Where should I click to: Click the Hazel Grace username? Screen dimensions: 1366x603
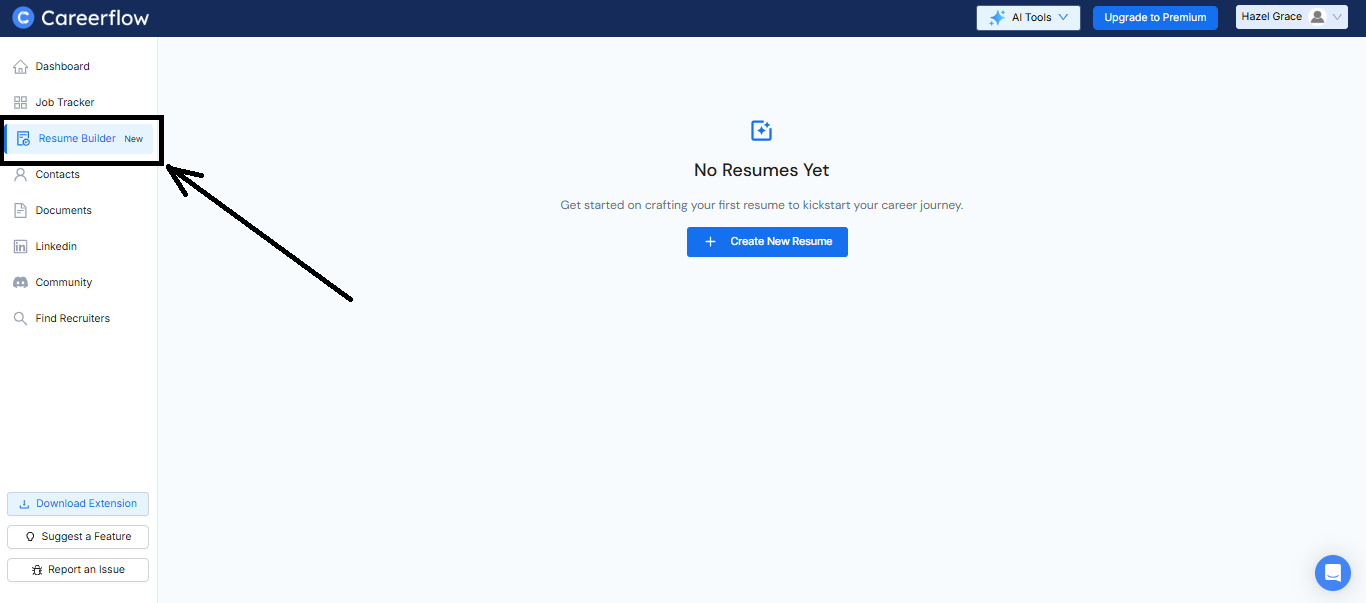(x=1272, y=17)
